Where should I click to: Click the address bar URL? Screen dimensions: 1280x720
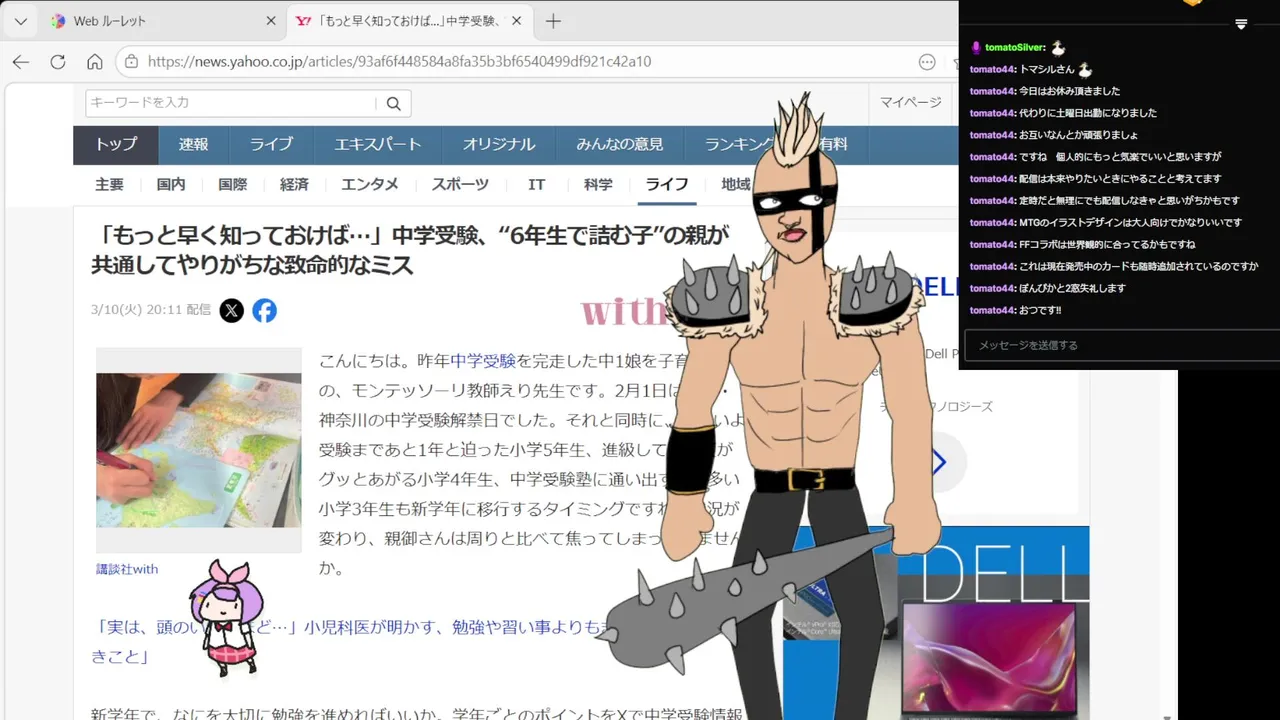[399, 61]
